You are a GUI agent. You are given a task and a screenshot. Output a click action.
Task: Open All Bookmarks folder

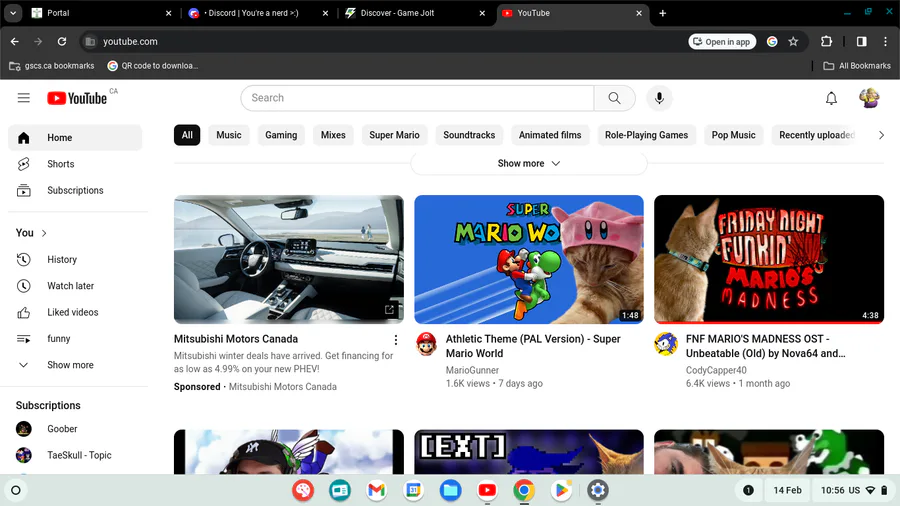[857, 66]
